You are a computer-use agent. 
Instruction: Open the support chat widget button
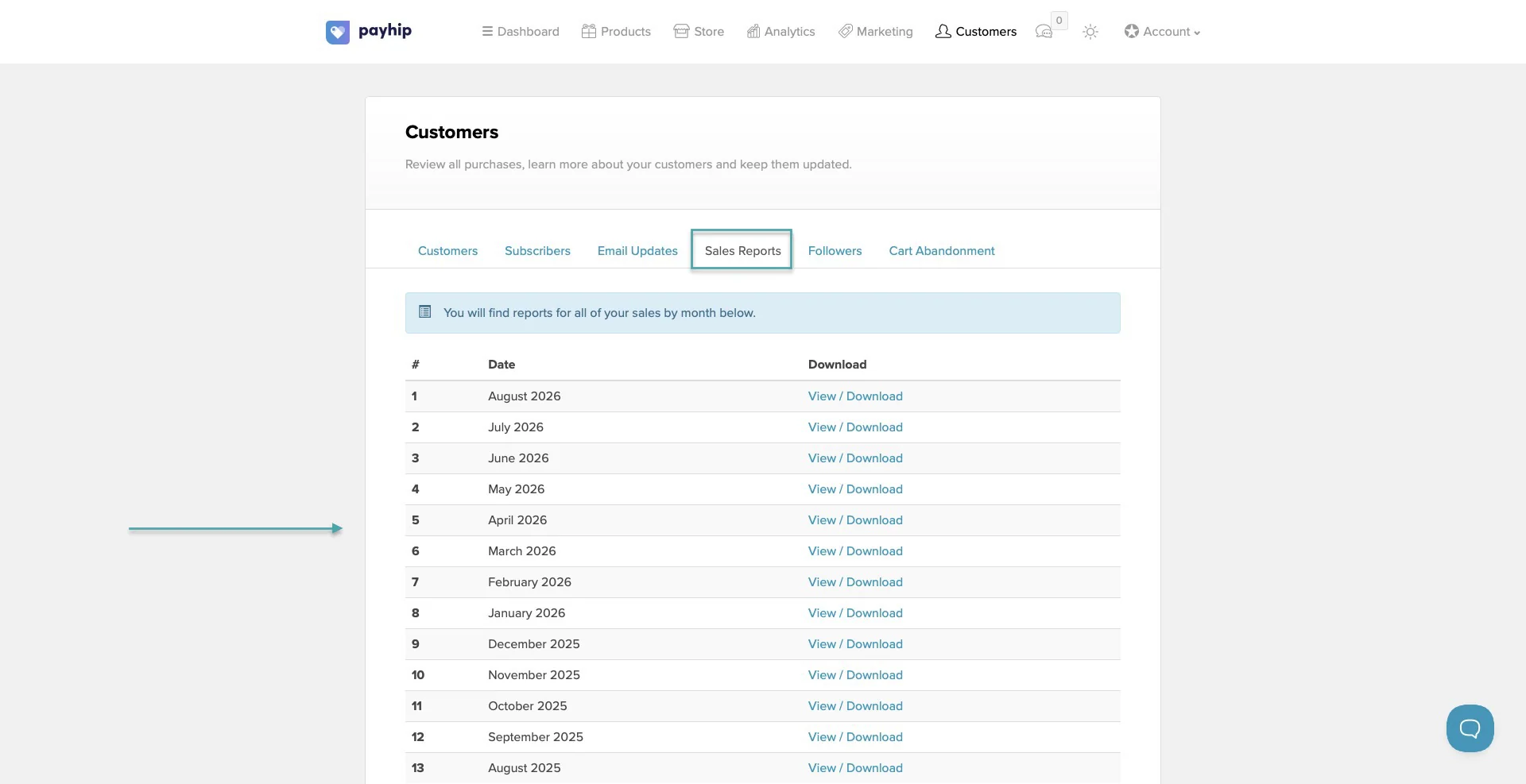point(1470,728)
